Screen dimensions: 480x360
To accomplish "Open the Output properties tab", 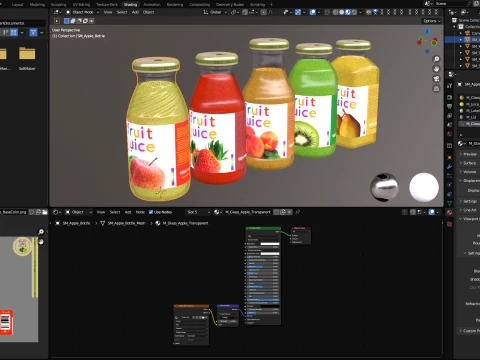I will pyautogui.click(x=449, y=107).
